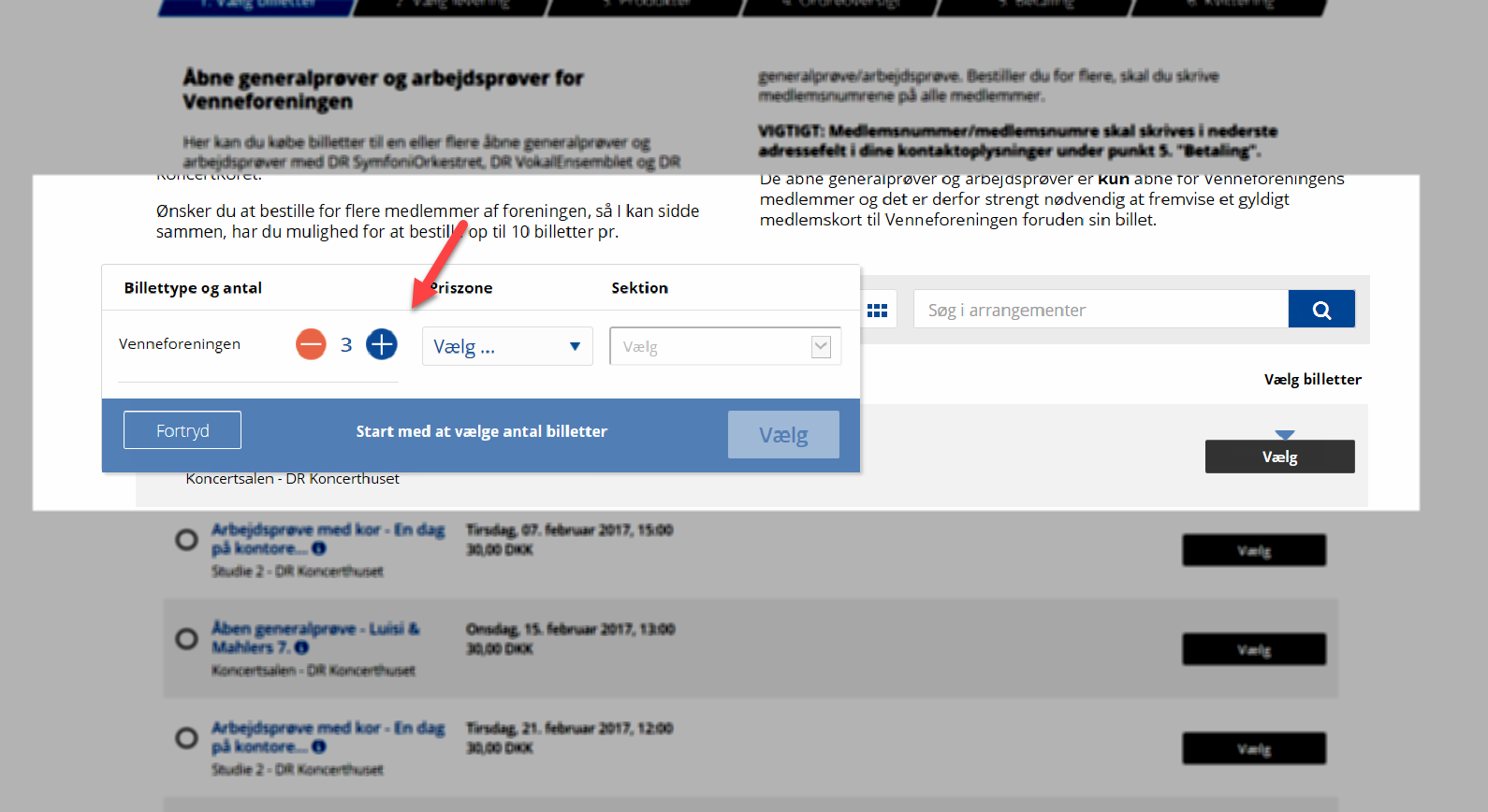Open info icon for 21 February Arbejdsprøve

(x=319, y=747)
